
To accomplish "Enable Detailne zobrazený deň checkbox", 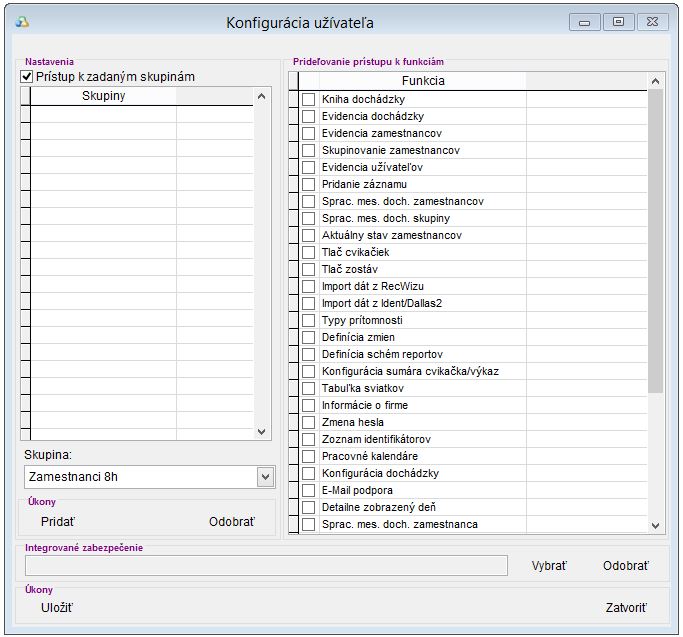I will point(308,507).
